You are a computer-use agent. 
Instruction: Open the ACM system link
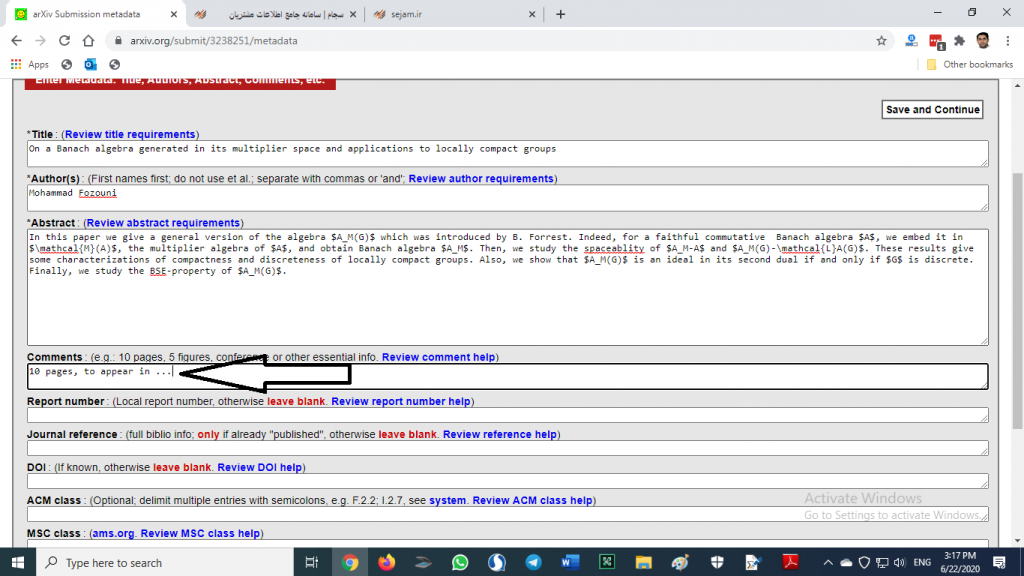tap(447, 500)
